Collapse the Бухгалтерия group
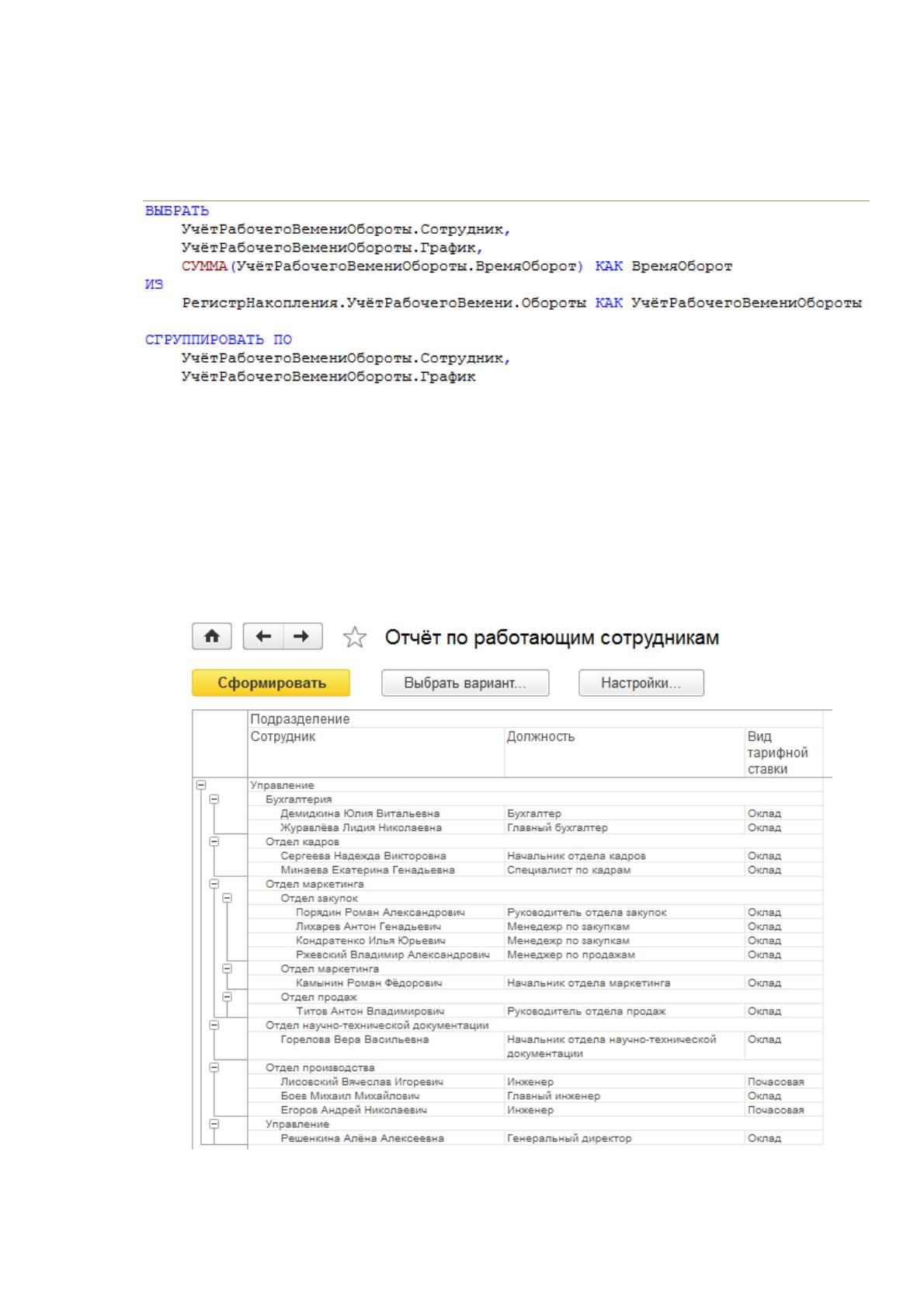The image size is (924, 1308). pos(215,799)
